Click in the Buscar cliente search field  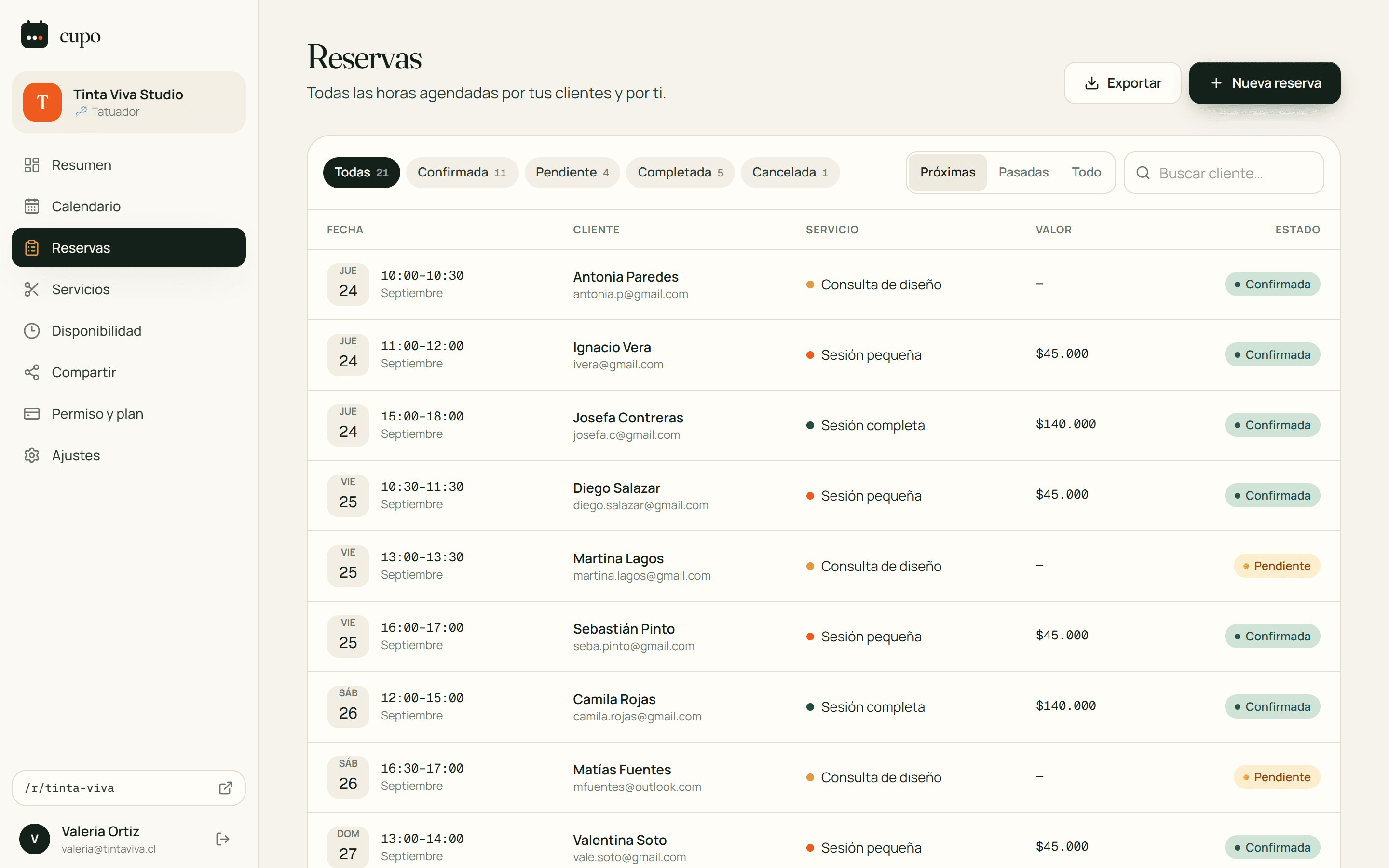click(1224, 173)
